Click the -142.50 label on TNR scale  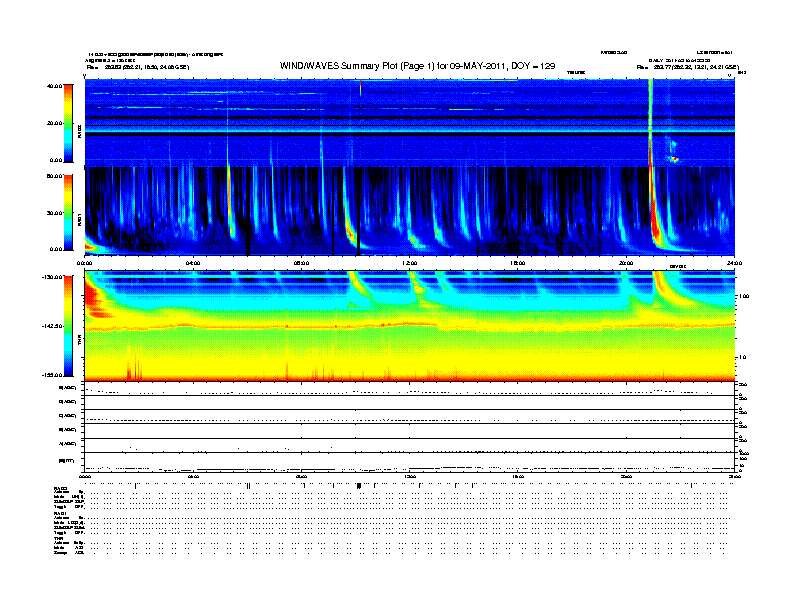tap(52, 326)
